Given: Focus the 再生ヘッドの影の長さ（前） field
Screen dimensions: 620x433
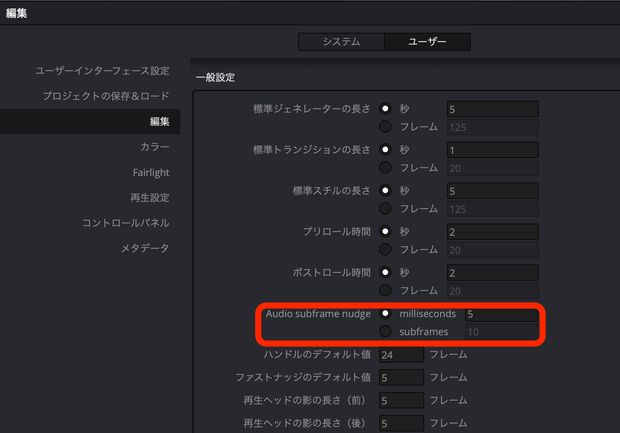Looking at the screenshot, I should point(400,401).
